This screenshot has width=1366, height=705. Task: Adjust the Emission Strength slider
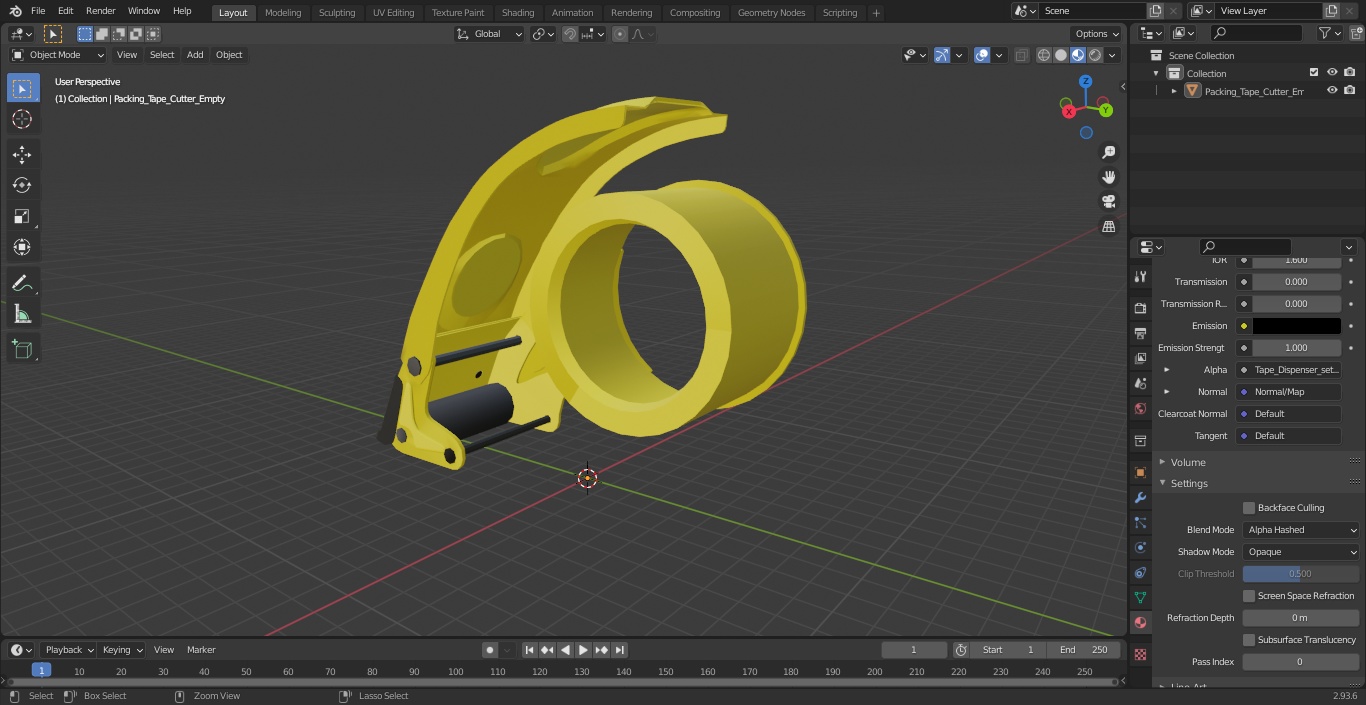click(x=1296, y=348)
